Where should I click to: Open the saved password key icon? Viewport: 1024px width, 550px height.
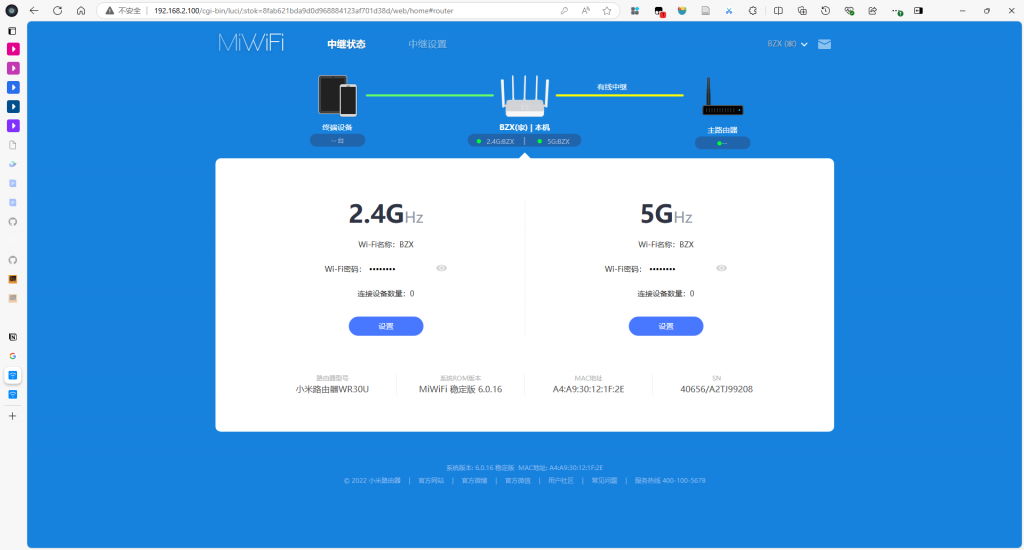(564, 10)
